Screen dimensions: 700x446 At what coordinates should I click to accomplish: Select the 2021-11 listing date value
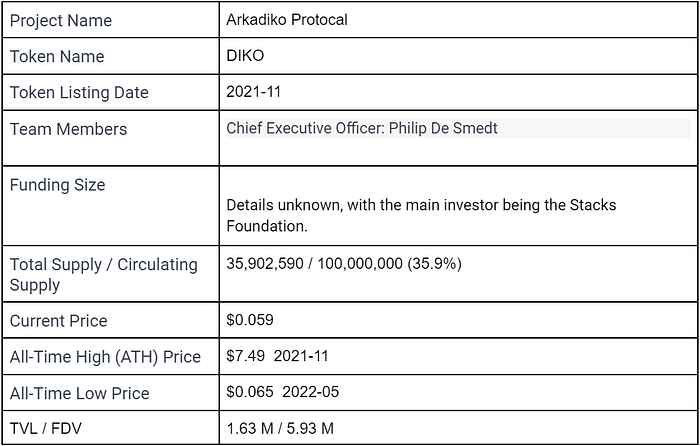click(x=253, y=92)
